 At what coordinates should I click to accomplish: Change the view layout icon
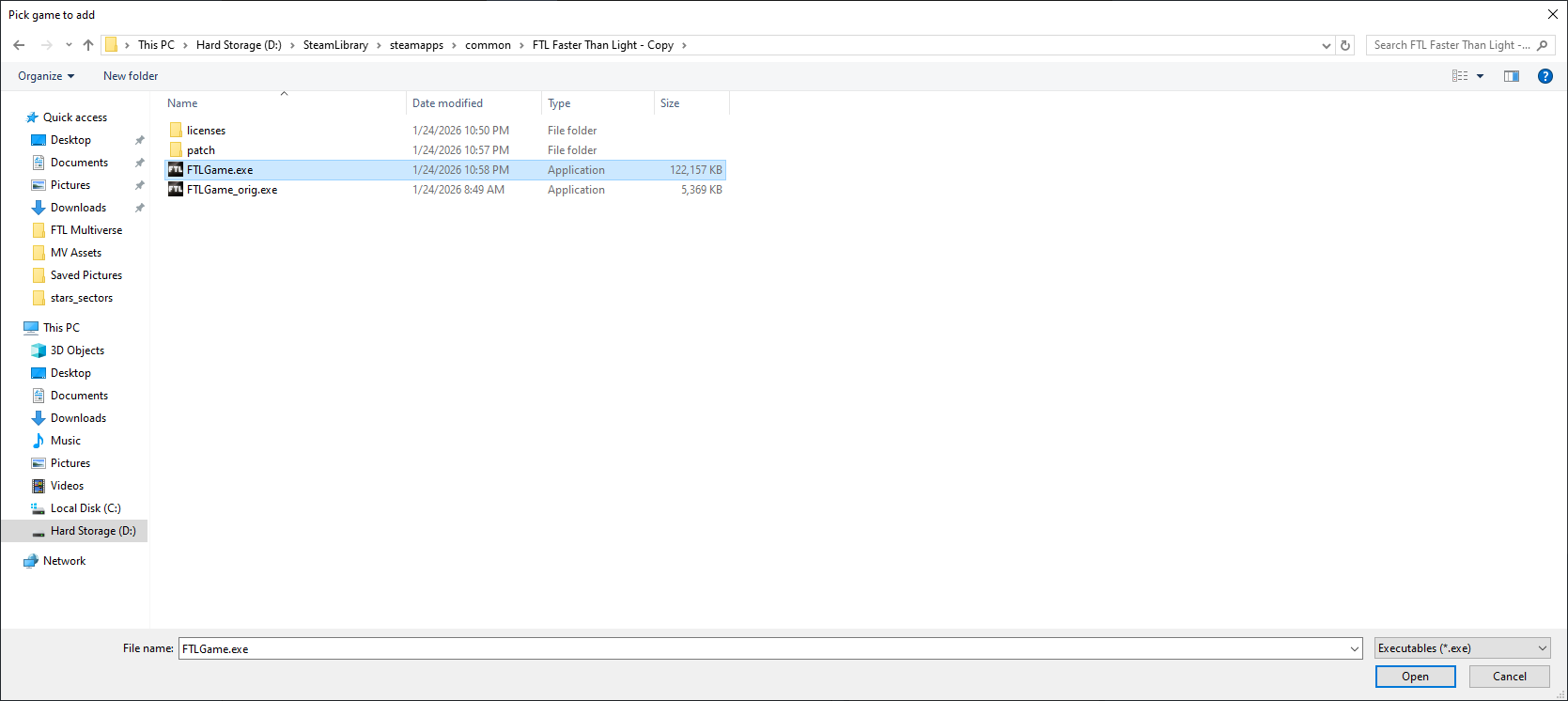(x=1460, y=76)
